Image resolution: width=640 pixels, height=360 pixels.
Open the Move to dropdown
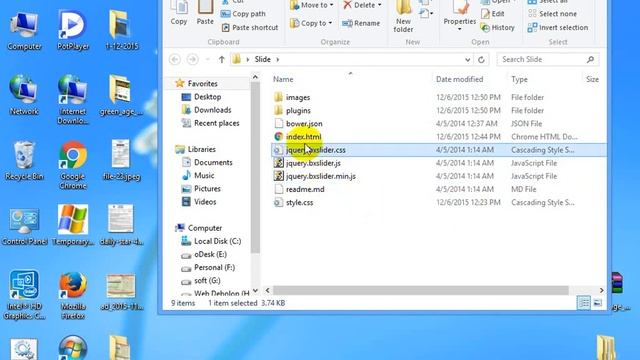click(311, 5)
